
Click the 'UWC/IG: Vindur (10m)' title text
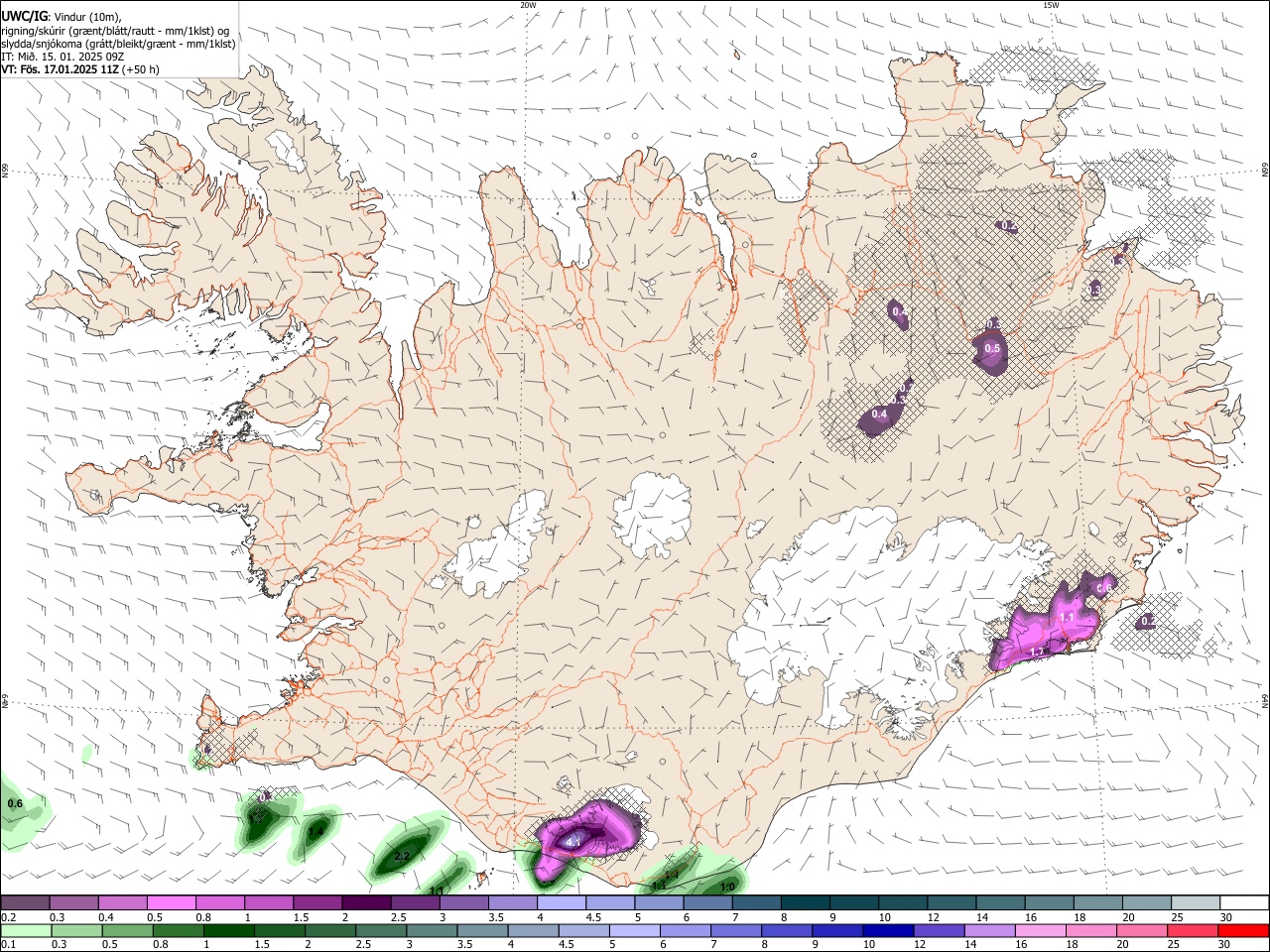pyautogui.click(x=61, y=16)
